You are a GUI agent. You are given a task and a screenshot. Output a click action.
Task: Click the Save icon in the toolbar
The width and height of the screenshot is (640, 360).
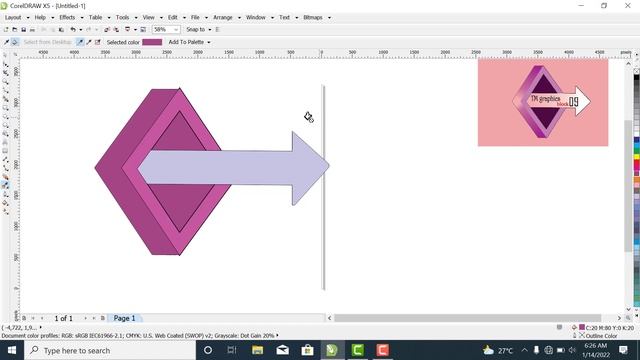tap(23, 29)
